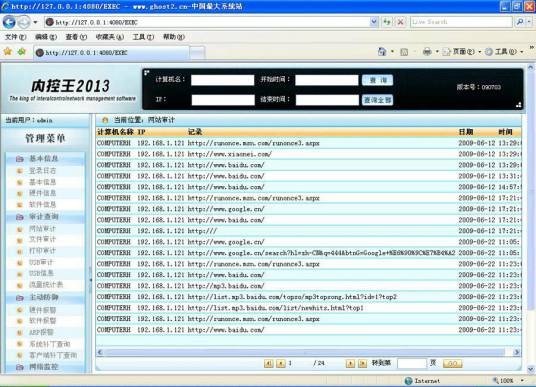Click the GO pager button
This screenshot has width=536, height=387.
(452, 363)
